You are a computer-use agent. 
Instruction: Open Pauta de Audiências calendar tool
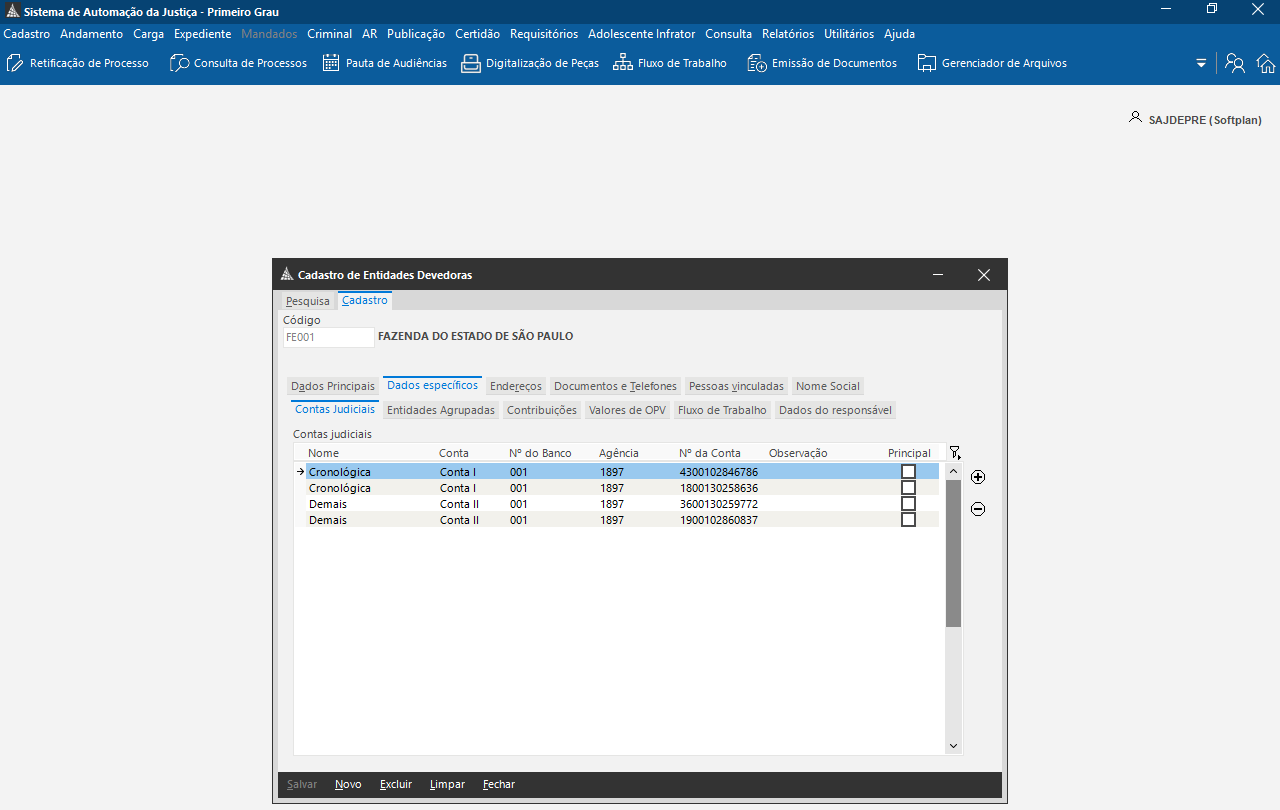[x=385, y=63]
